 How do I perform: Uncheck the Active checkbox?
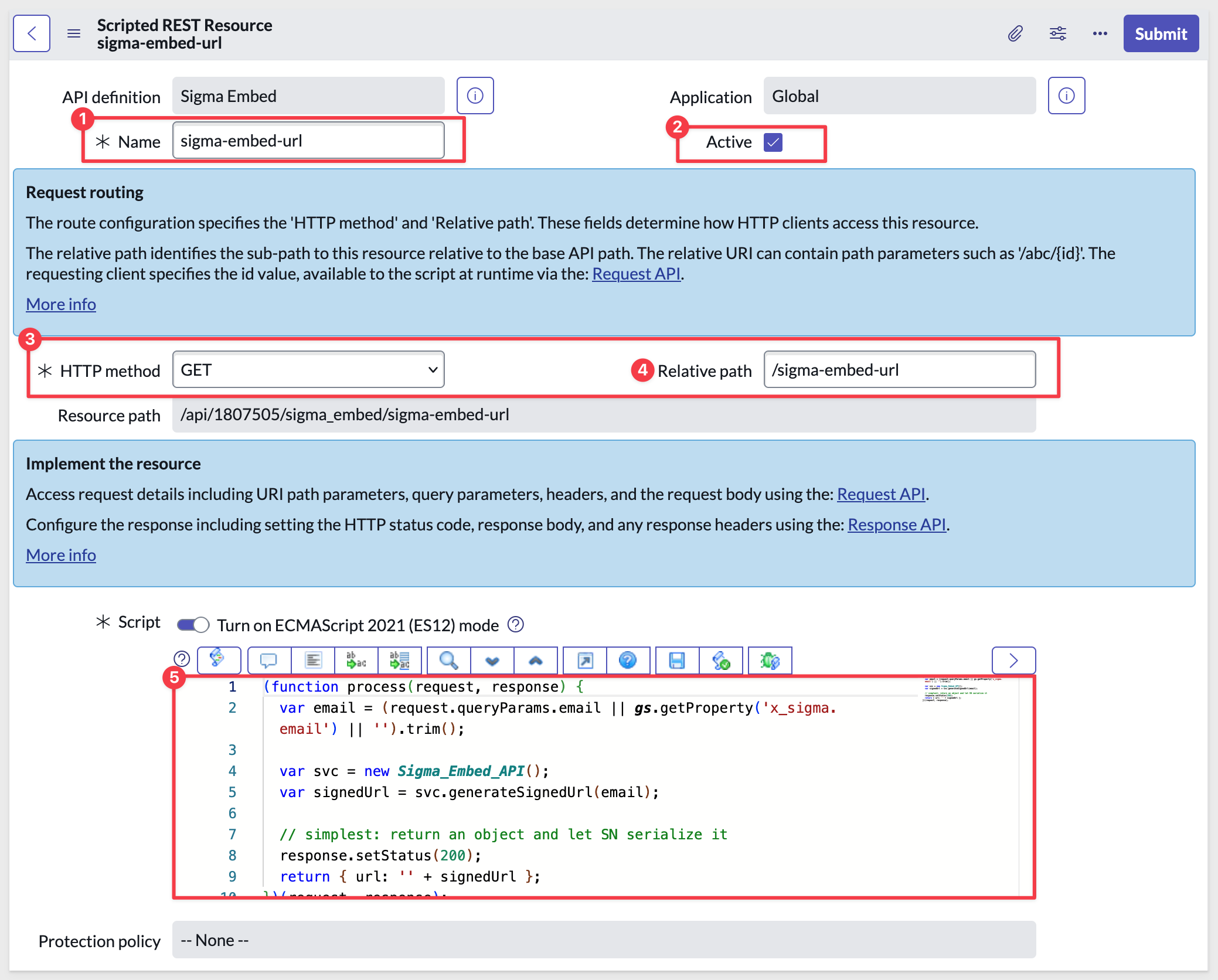pos(773,142)
